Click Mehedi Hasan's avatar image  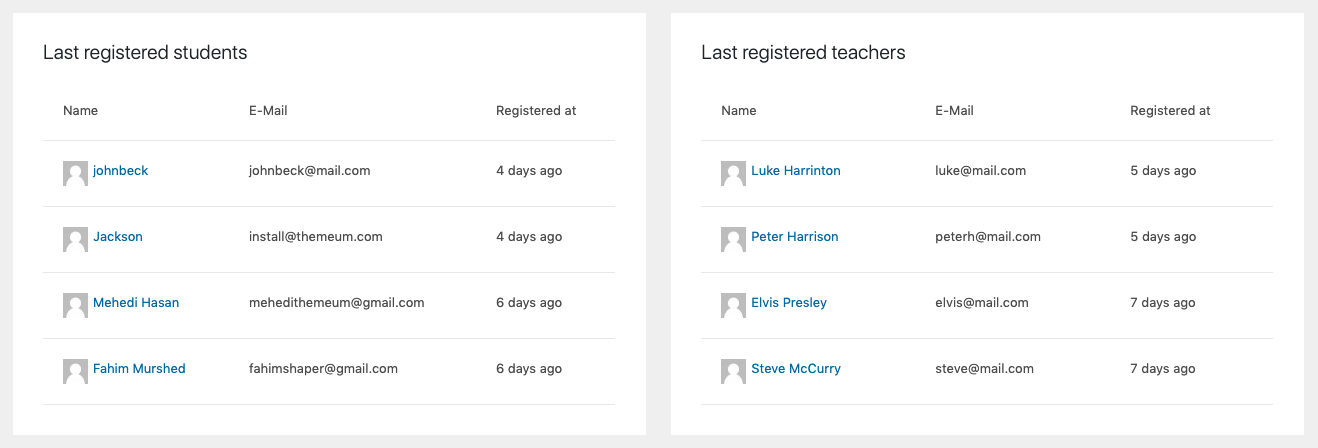point(75,306)
